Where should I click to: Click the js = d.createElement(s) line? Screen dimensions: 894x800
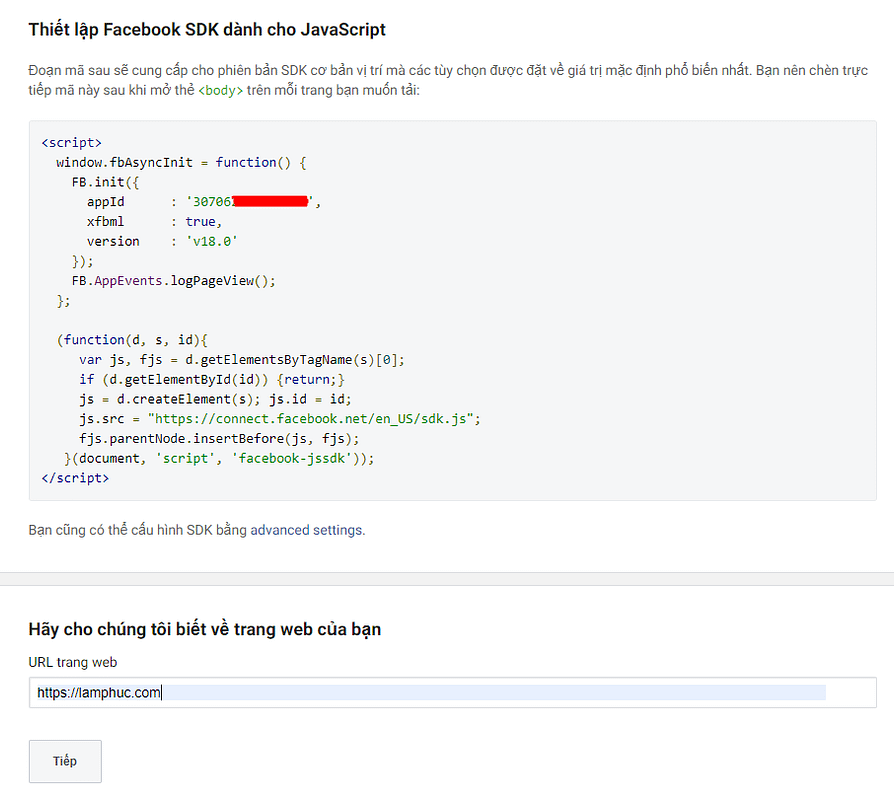pos(216,399)
